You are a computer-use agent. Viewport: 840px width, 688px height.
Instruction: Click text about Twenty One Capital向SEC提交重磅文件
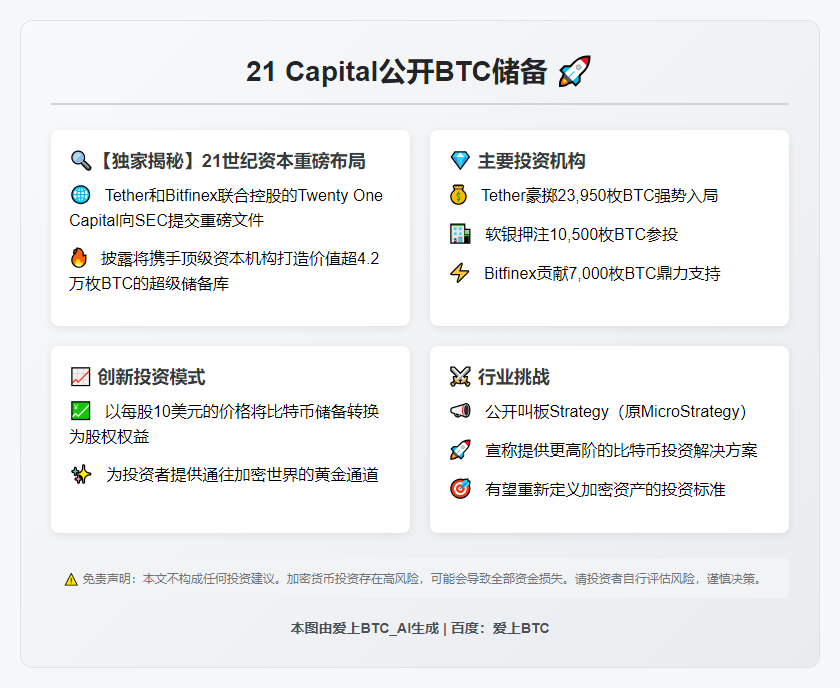click(x=226, y=208)
